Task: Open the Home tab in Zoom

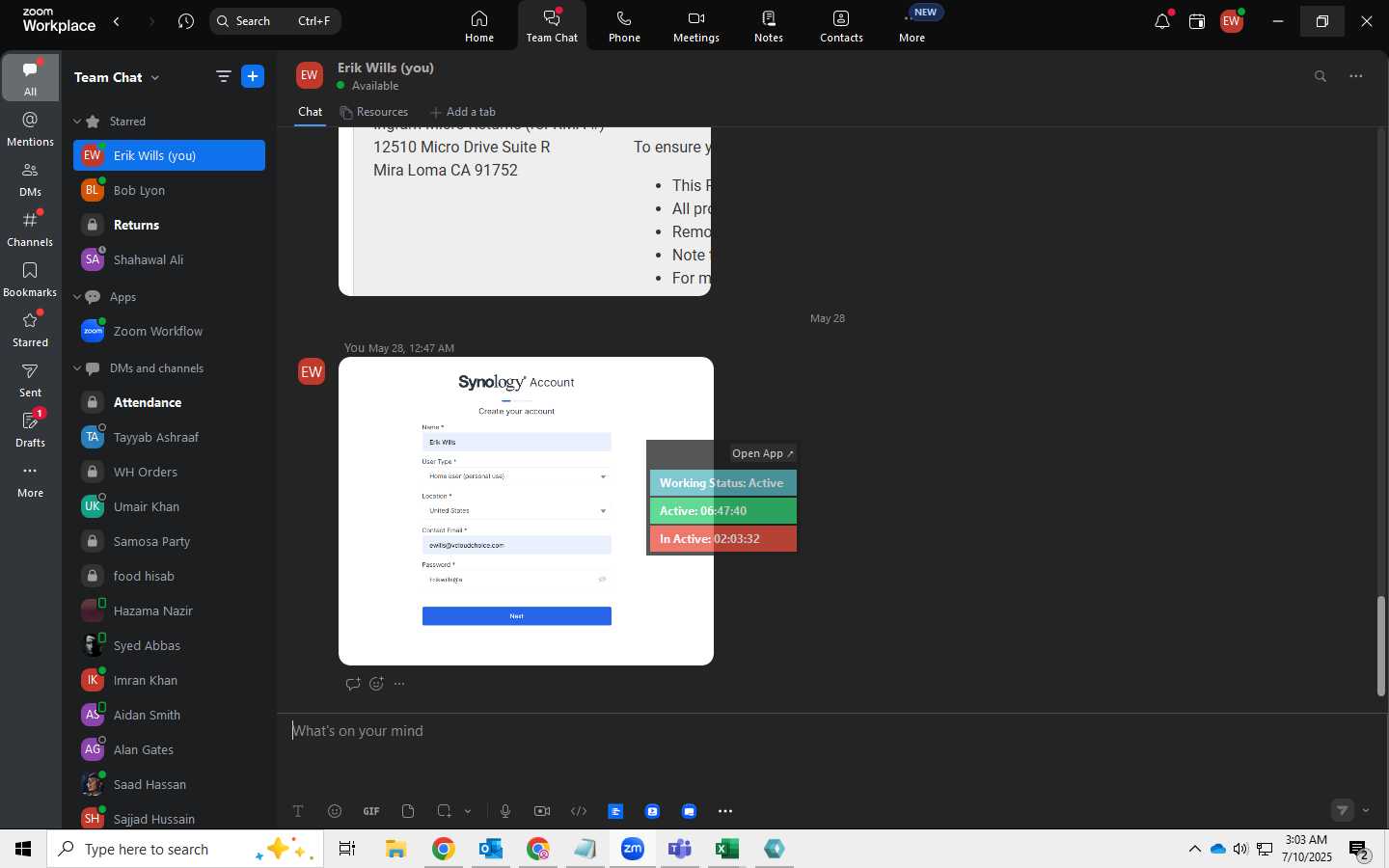Action: (479, 26)
